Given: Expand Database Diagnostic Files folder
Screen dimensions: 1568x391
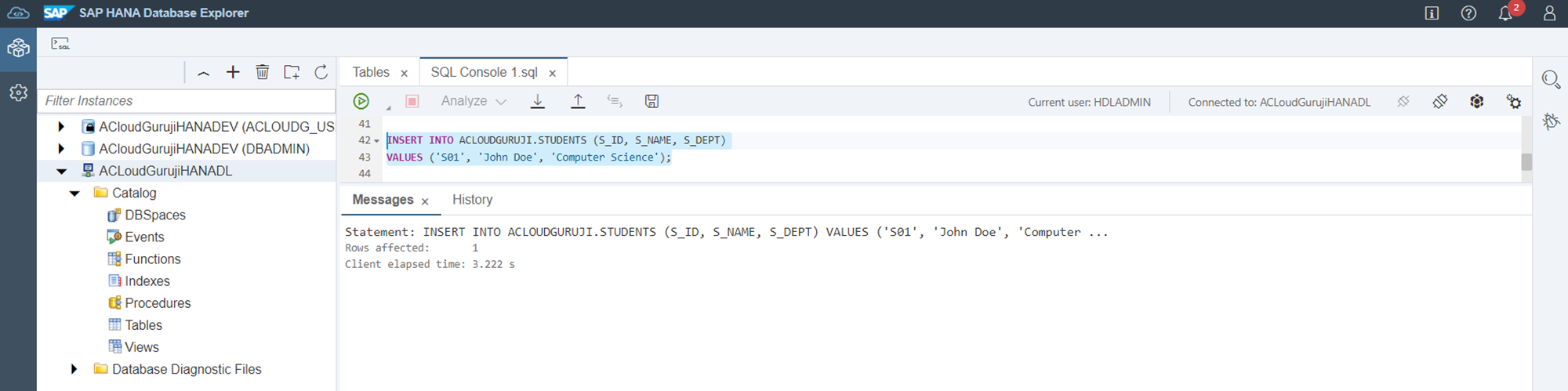Looking at the screenshot, I should point(74,369).
